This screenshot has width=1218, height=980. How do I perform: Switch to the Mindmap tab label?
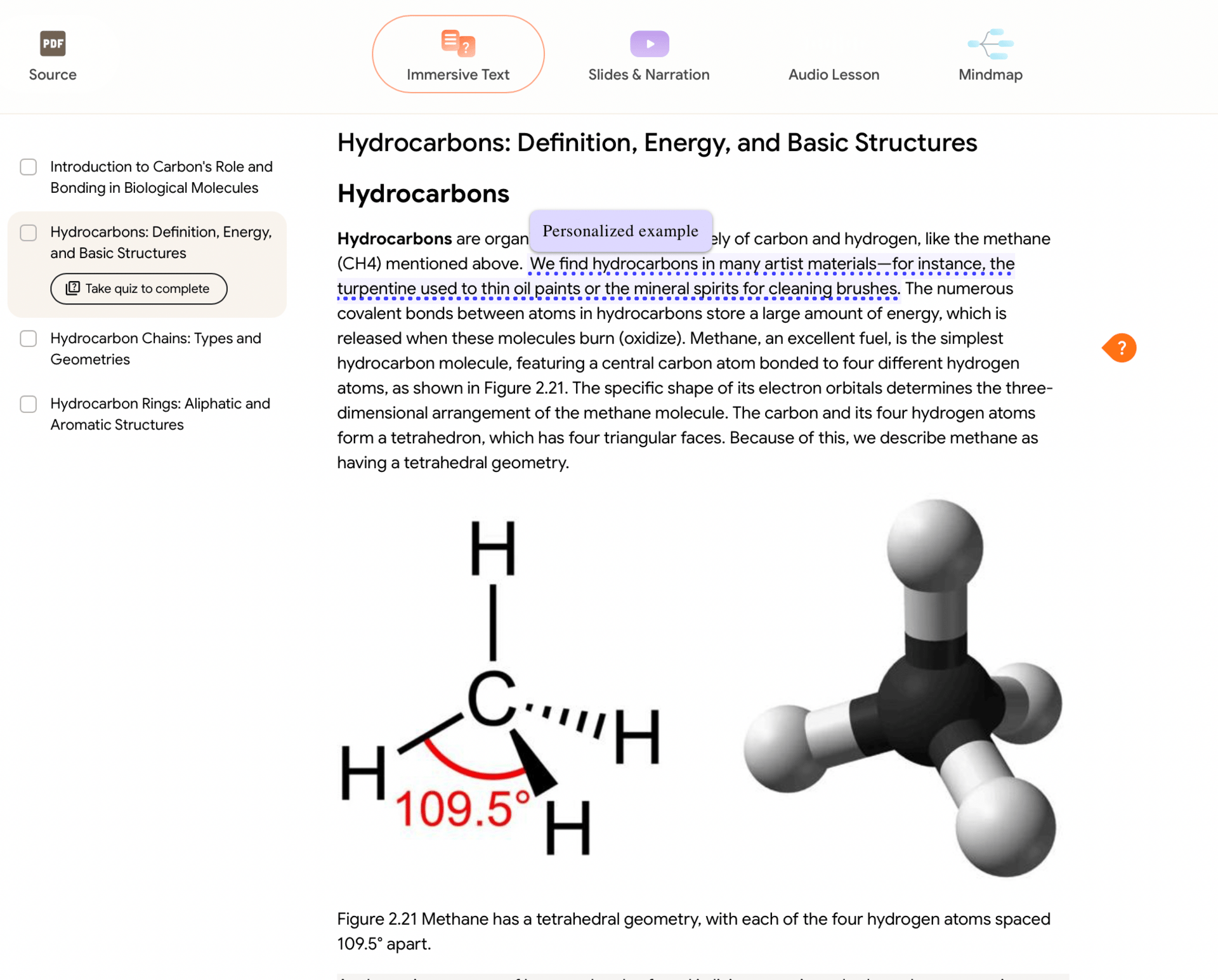point(990,74)
